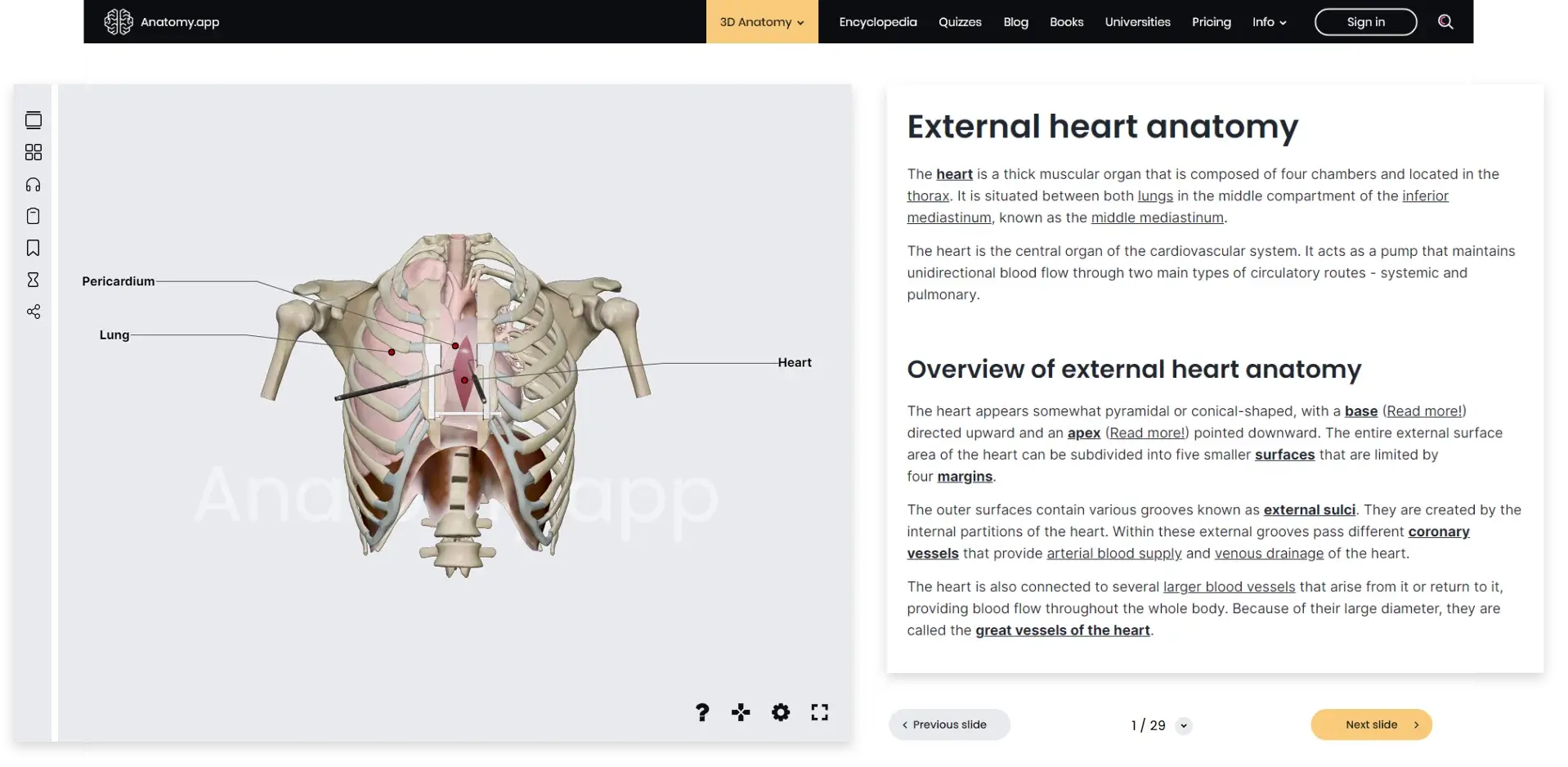Open the search icon in the top bar
1568x767 pixels.
(1445, 22)
